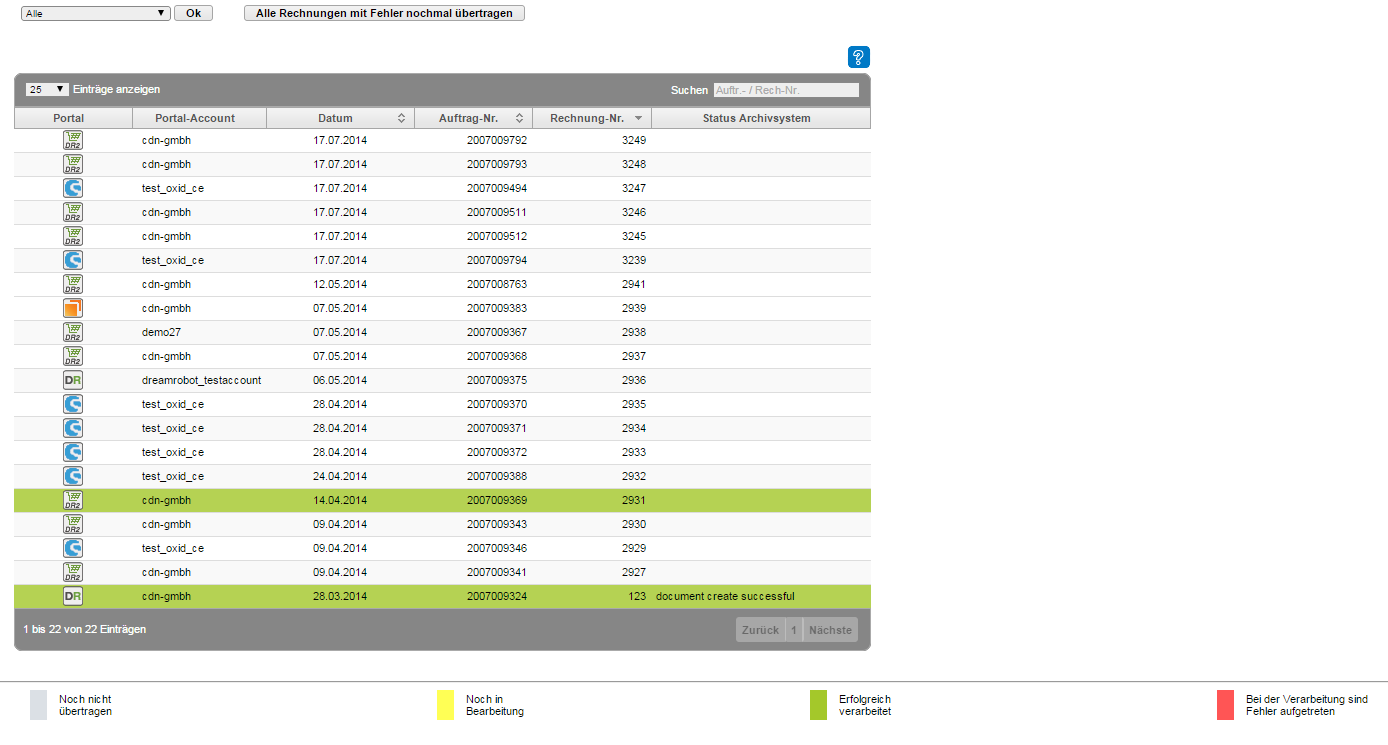Click order number 2007009375

(497, 380)
